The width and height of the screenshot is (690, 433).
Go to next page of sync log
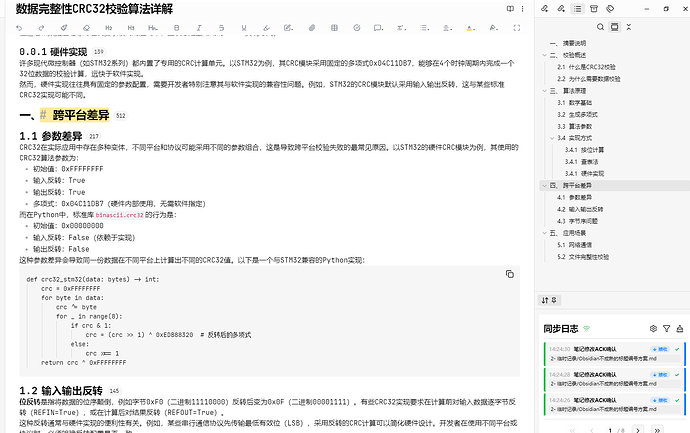pos(638,430)
